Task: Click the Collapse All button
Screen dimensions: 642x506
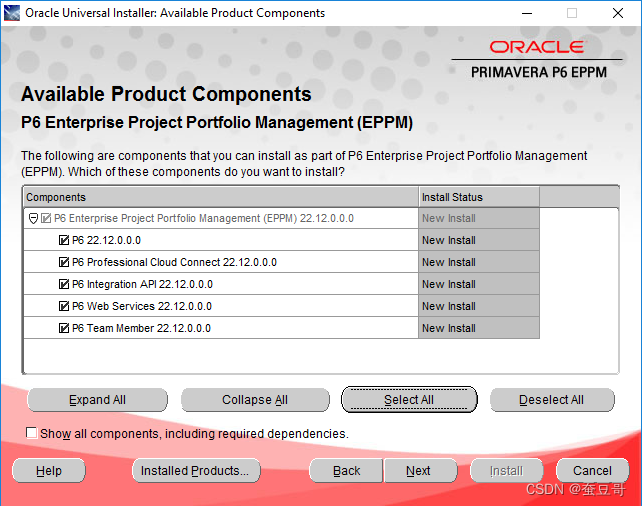Action: [255, 400]
